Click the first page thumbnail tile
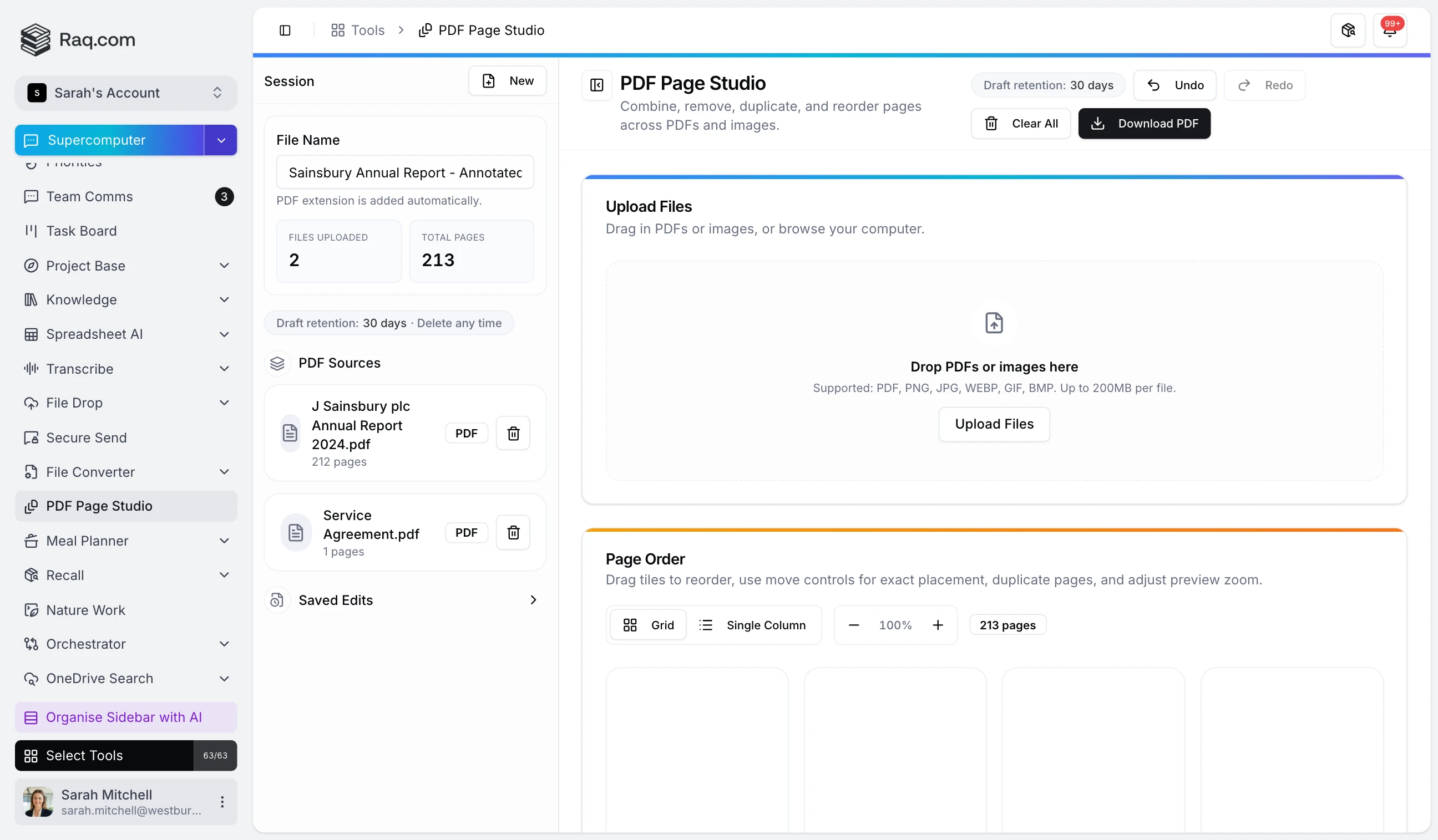The height and width of the screenshot is (840, 1438). (697, 750)
